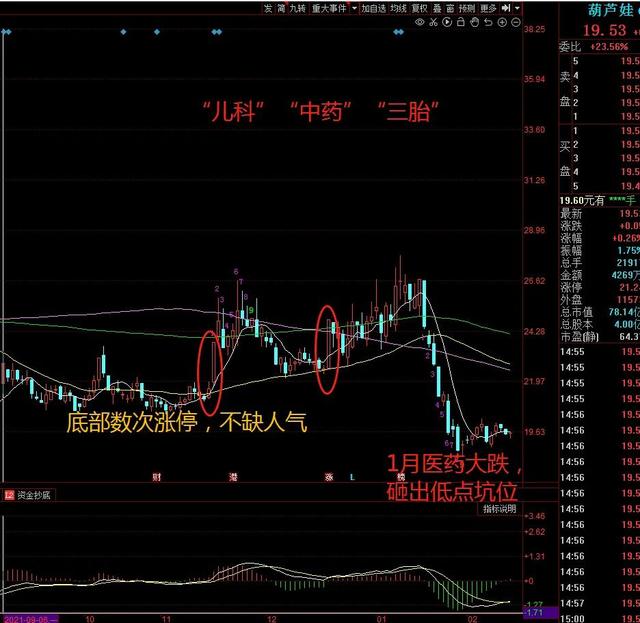Viewport: 640px width, 623px height.
Task: Open the 更多 more menu
Action: 488,8
